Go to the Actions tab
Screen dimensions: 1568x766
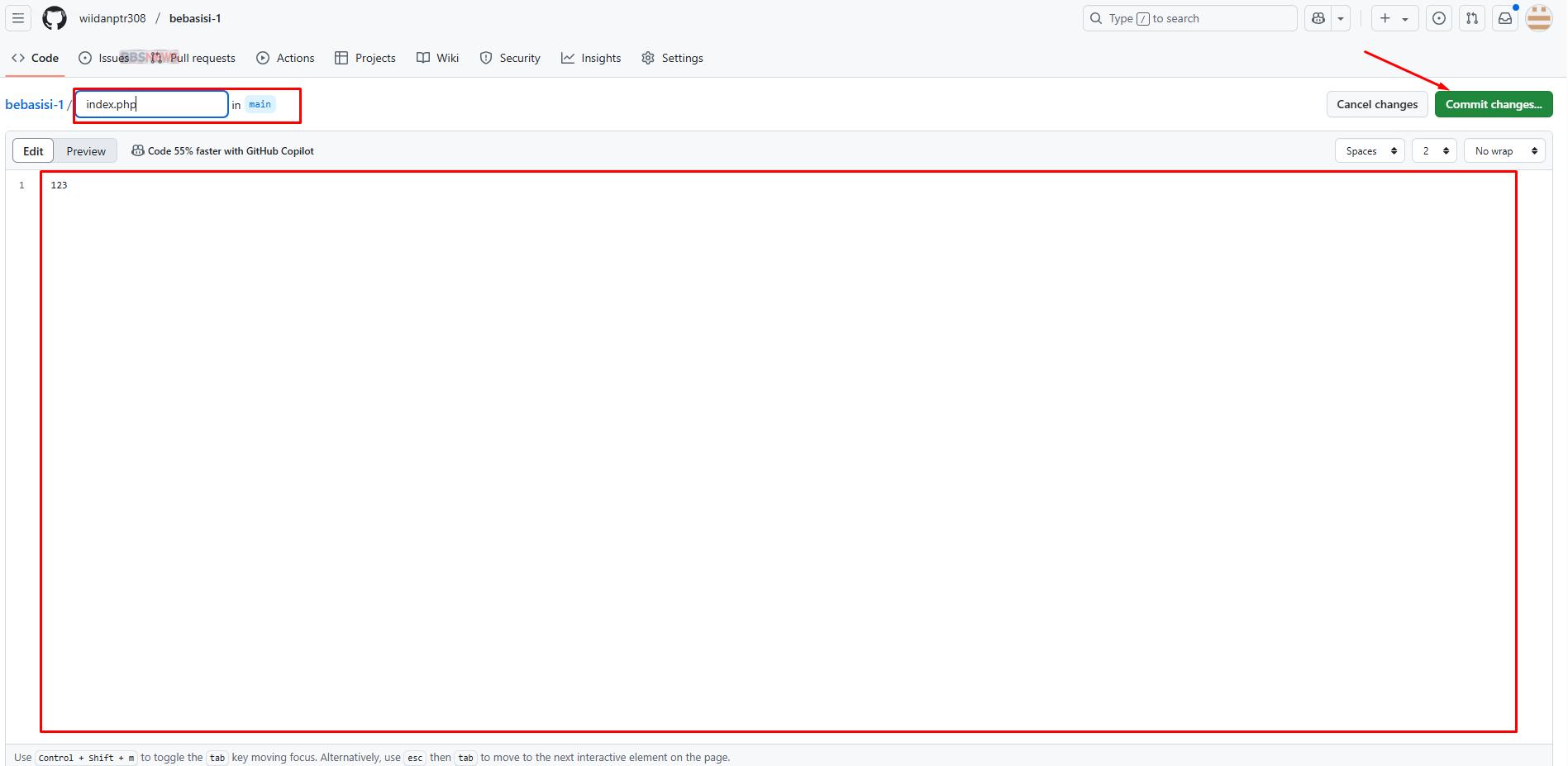click(x=285, y=58)
